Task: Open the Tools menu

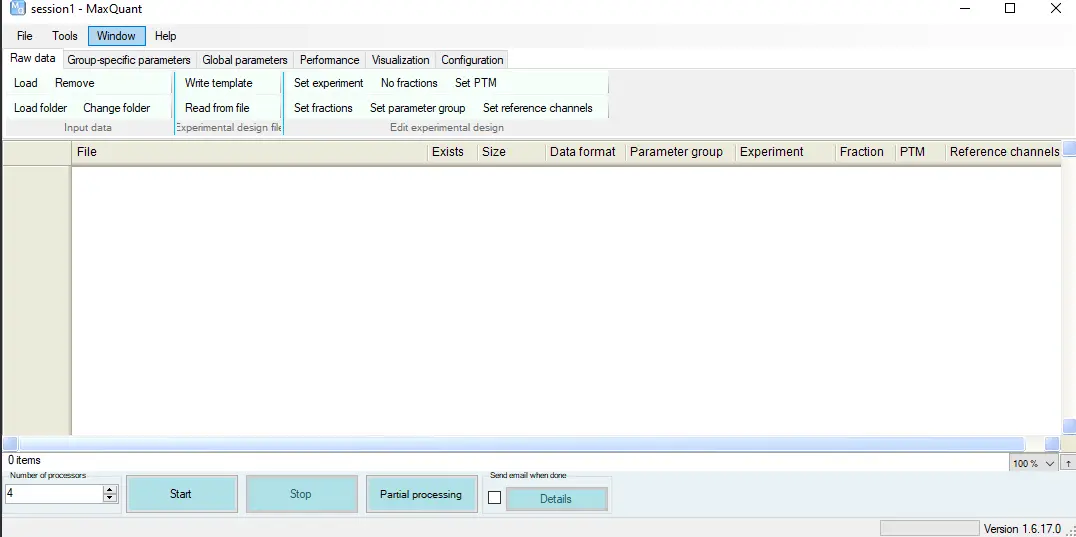Action: click(65, 36)
